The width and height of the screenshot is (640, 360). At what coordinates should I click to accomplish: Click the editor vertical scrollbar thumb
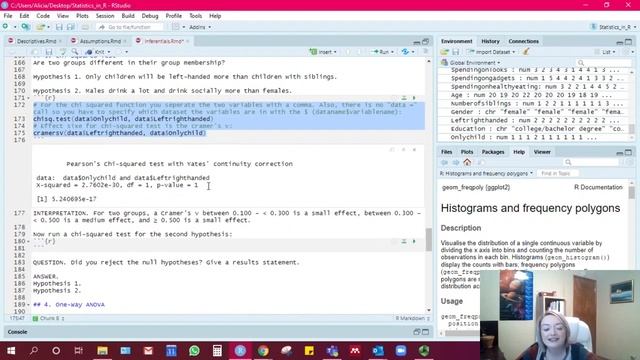click(429, 239)
